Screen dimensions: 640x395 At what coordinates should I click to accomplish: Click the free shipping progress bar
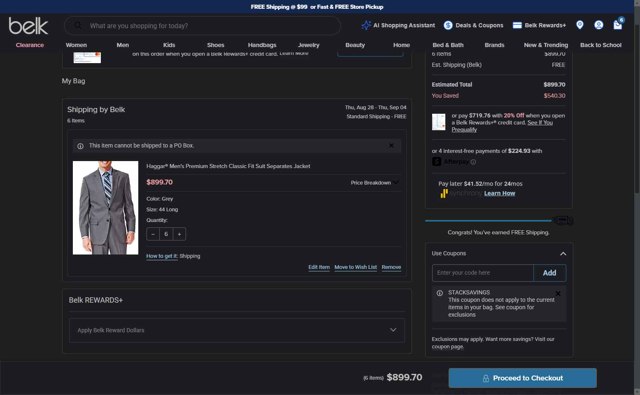click(x=498, y=221)
